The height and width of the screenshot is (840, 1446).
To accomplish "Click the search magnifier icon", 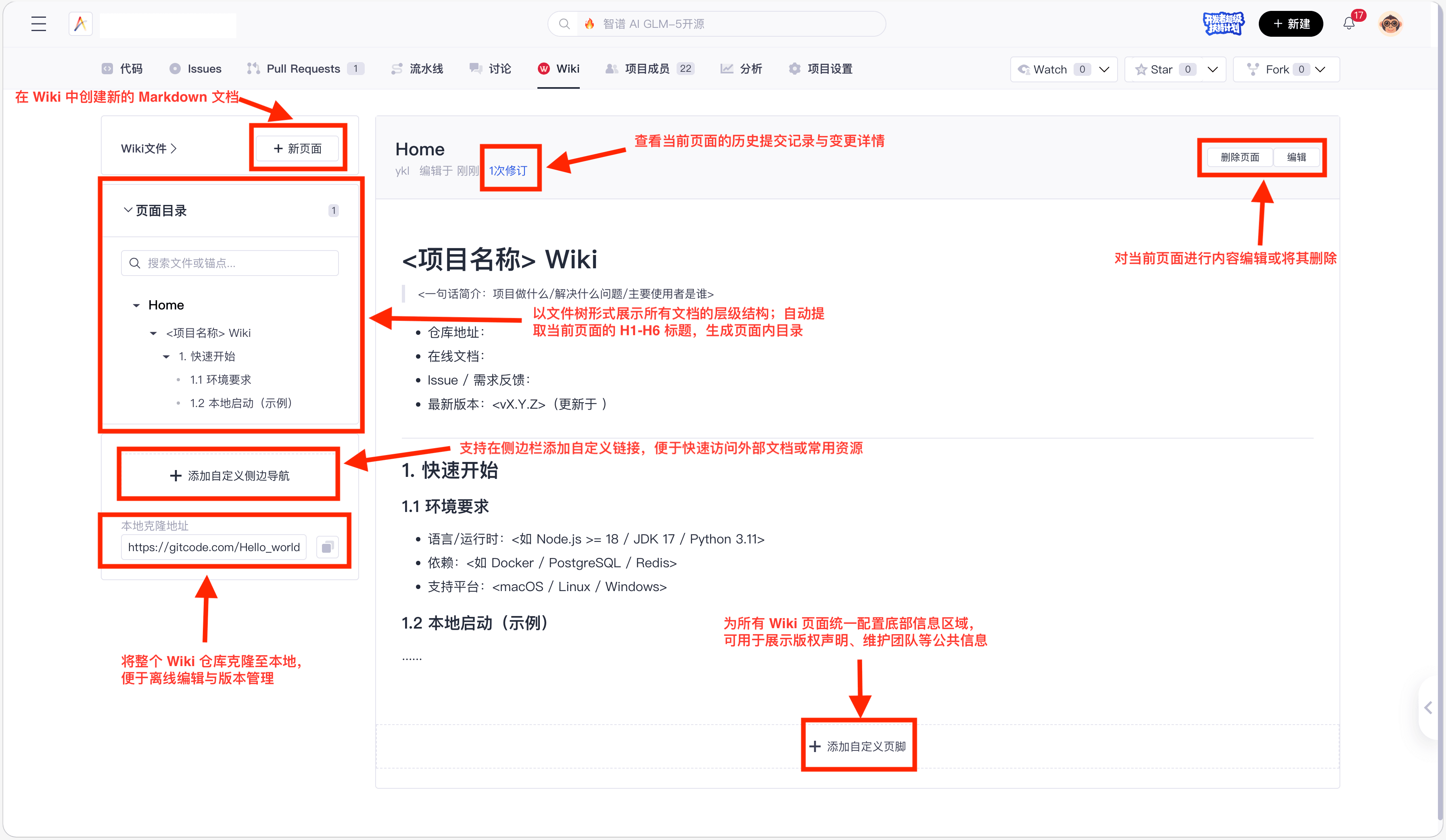I will tap(564, 23).
